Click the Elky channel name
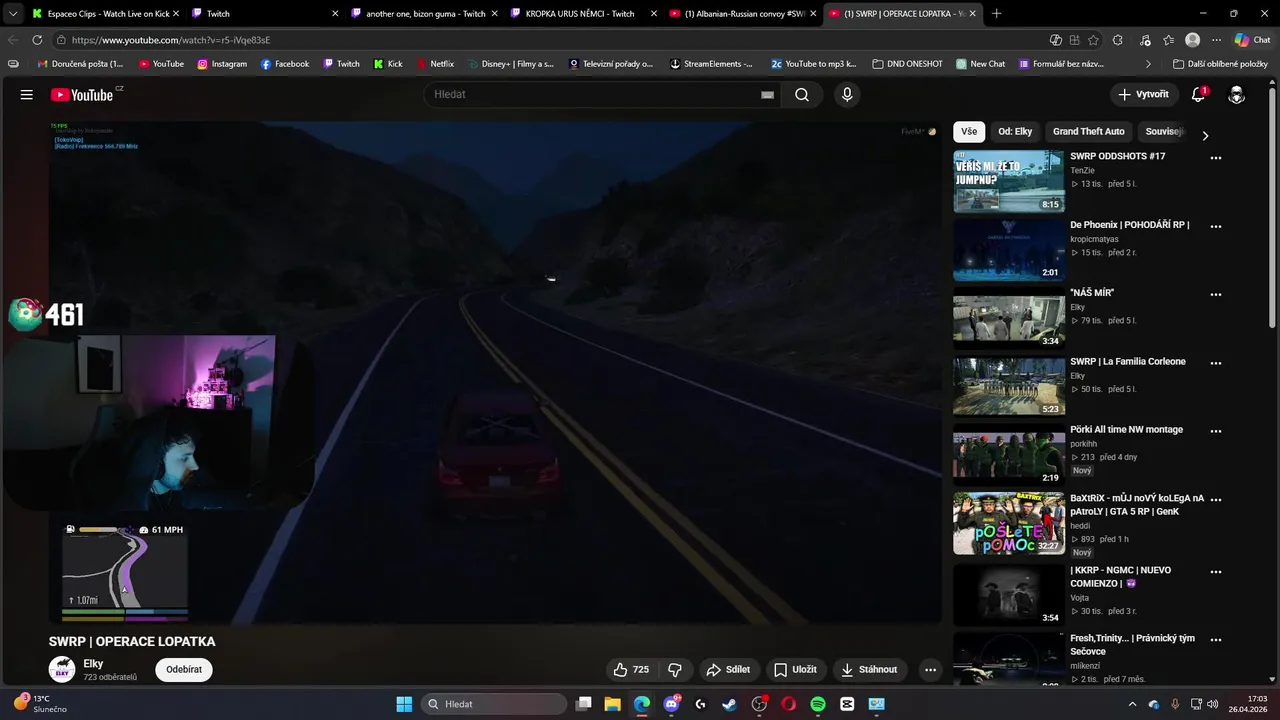 click(x=93, y=664)
